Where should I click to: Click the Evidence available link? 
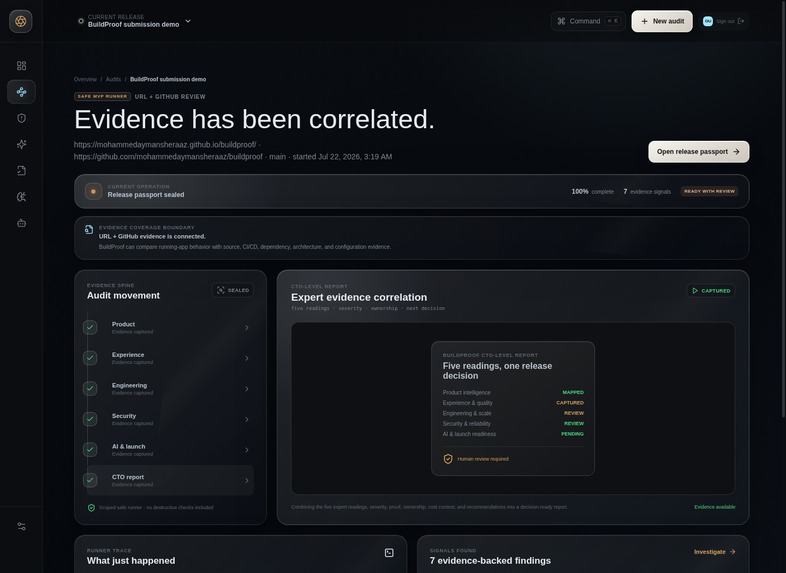(714, 507)
